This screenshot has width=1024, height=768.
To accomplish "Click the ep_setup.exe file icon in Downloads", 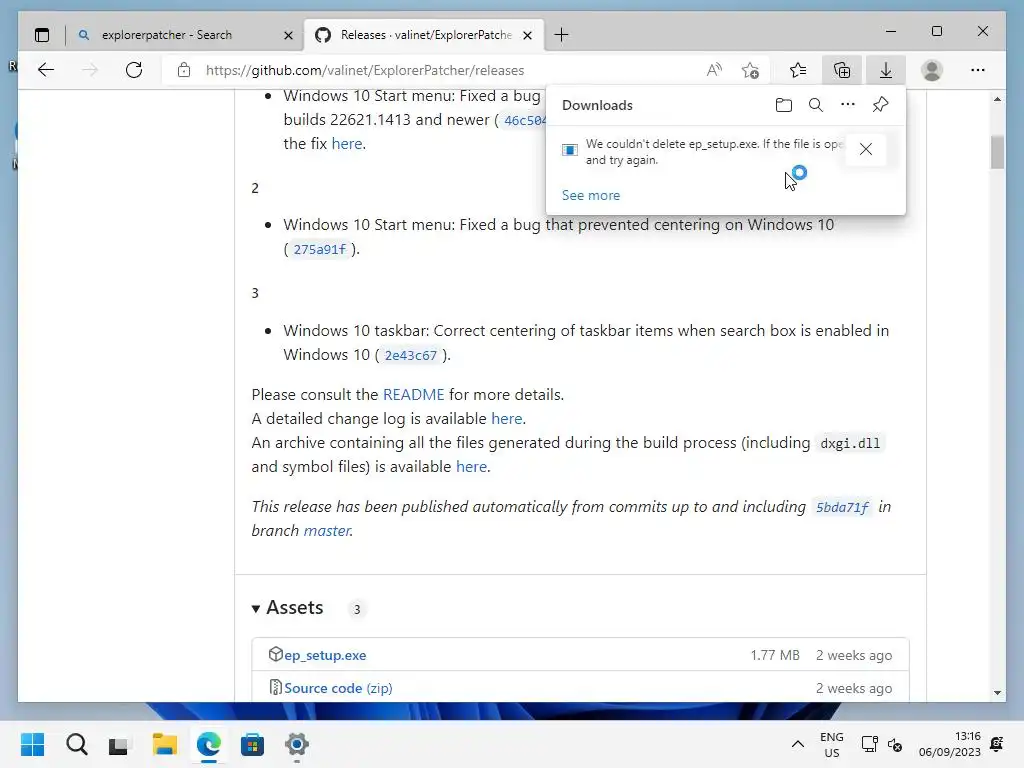I will (x=569, y=150).
